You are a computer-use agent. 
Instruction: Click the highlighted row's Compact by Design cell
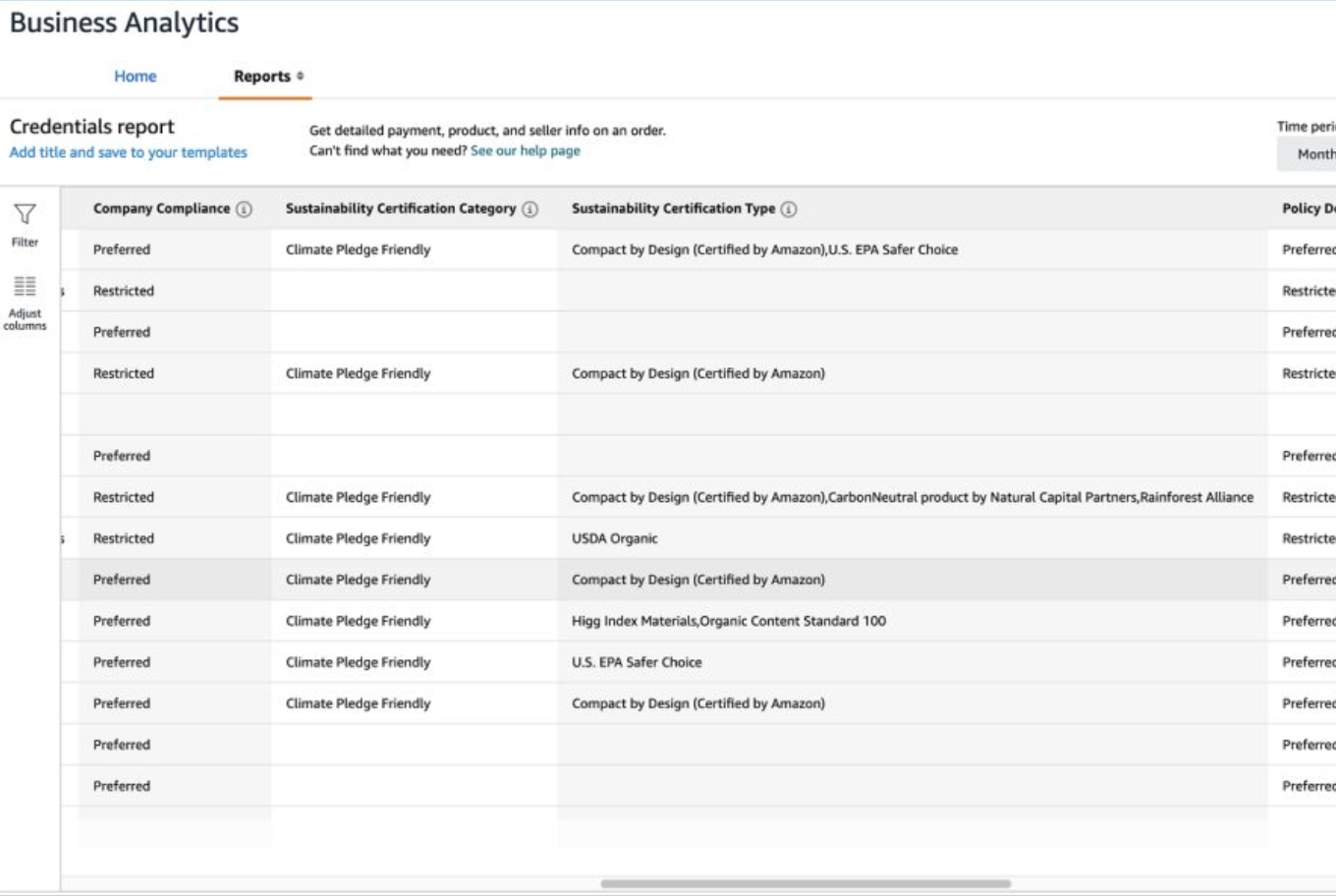(697, 580)
